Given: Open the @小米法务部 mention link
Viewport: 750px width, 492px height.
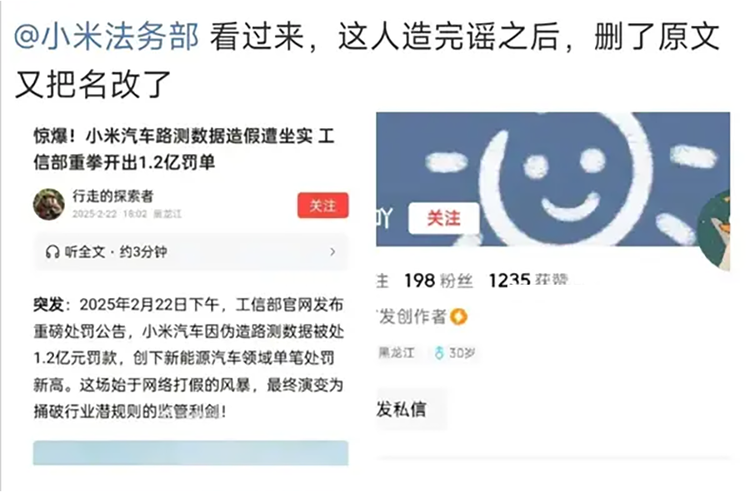Looking at the screenshot, I should (106, 37).
